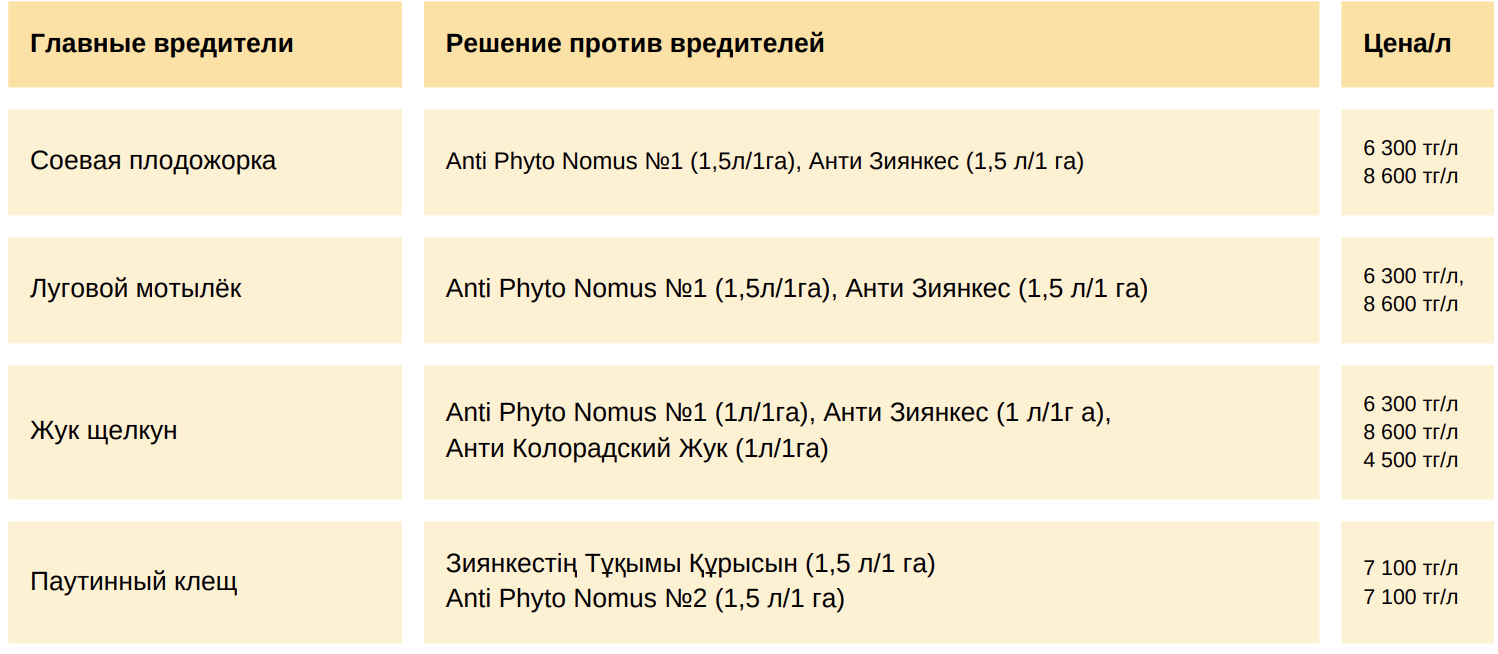Click the price cell for Соевая плодожорка
Image resolution: width=1498 pixels, height=654 pixels.
(1417, 162)
